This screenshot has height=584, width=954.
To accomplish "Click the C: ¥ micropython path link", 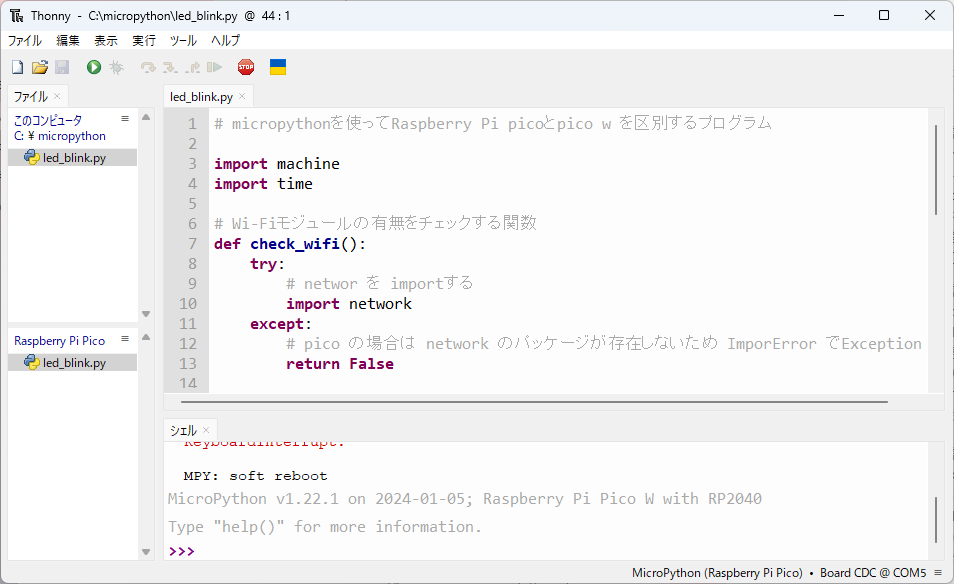I will 59,136.
